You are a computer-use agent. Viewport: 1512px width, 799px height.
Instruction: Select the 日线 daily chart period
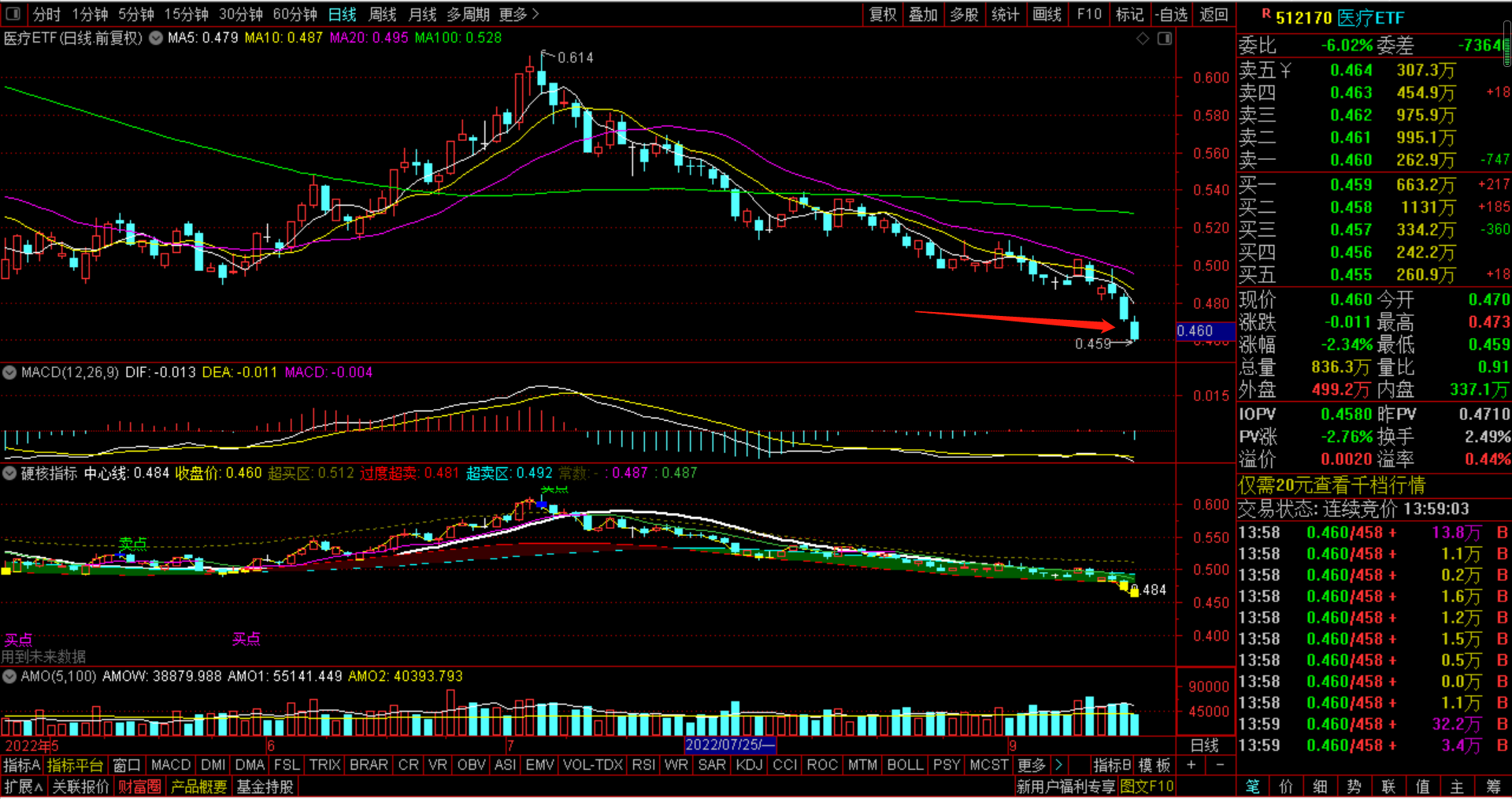click(343, 14)
